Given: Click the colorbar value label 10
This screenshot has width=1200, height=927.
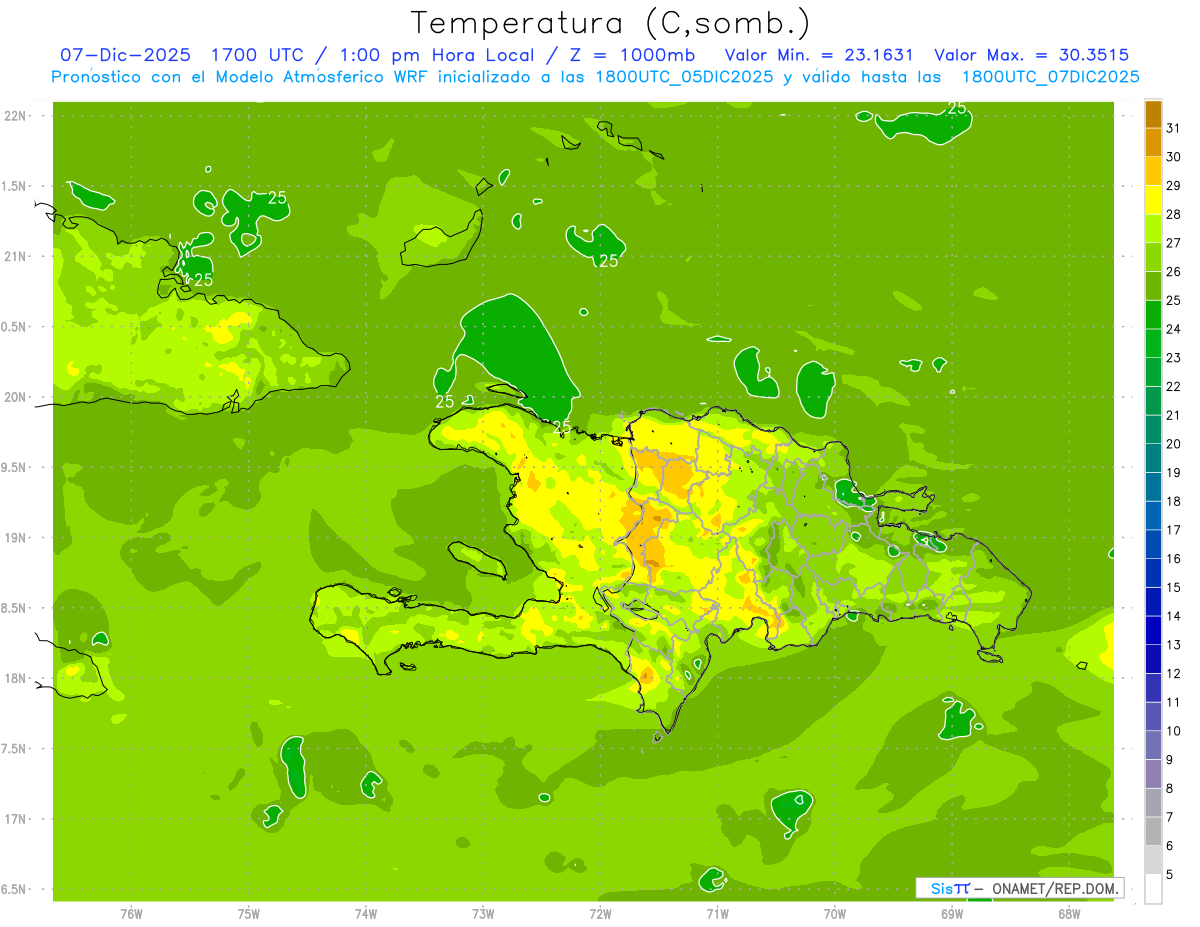Looking at the screenshot, I should pos(1174,731).
